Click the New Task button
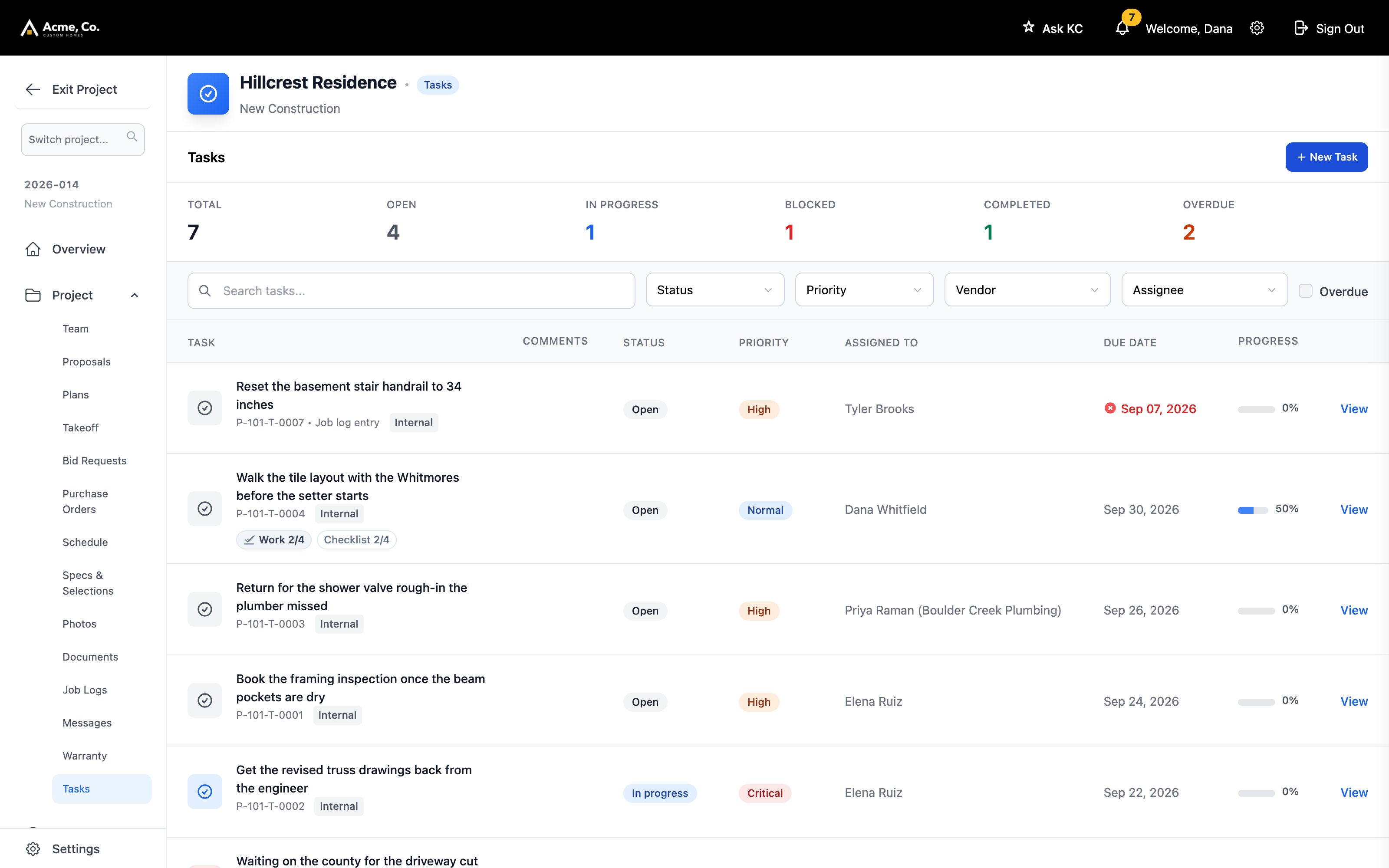The height and width of the screenshot is (868, 1389). tap(1326, 157)
